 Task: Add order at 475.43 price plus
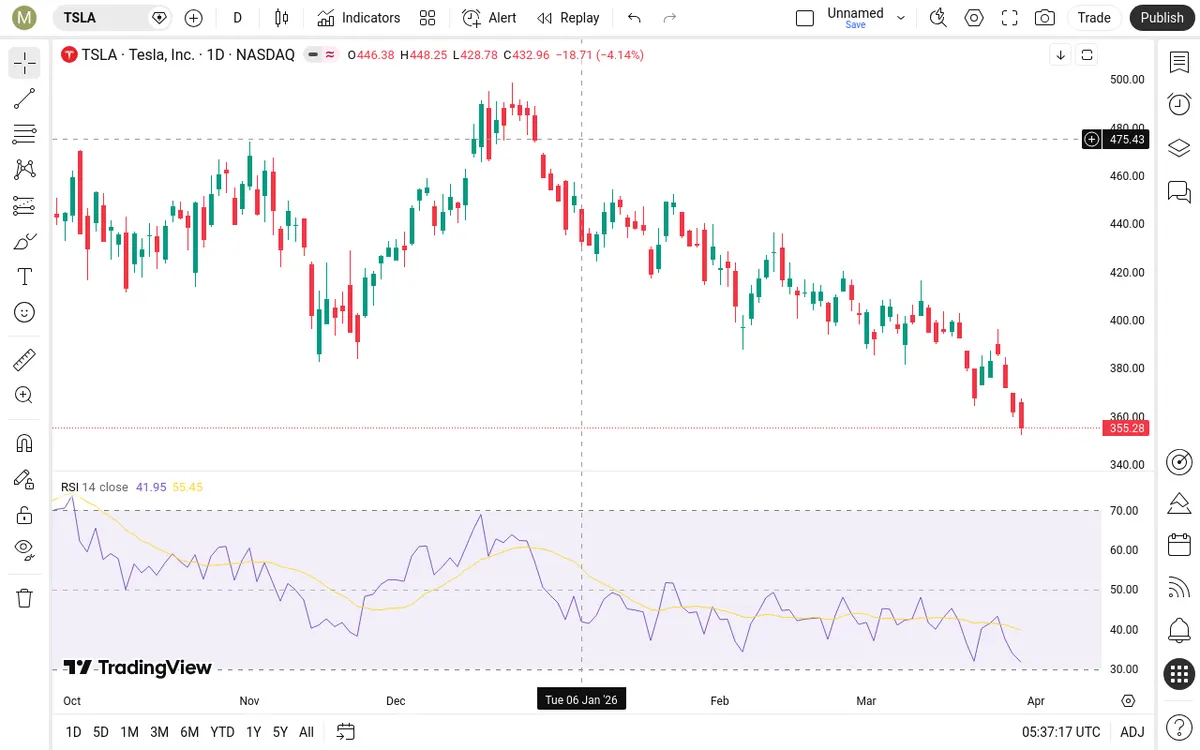pyautogui.click(x=1092, y=139)
